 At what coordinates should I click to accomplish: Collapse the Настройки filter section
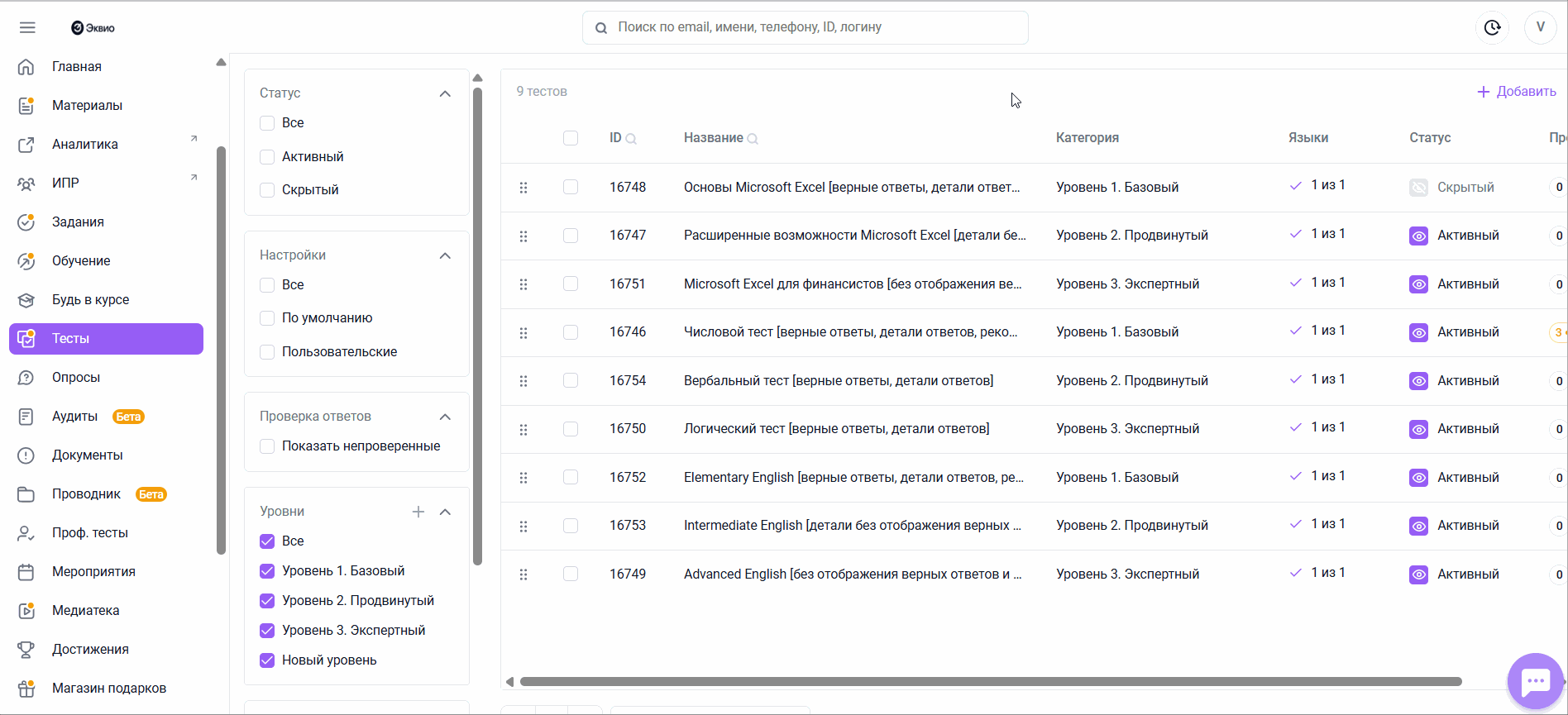pos(445,255)
